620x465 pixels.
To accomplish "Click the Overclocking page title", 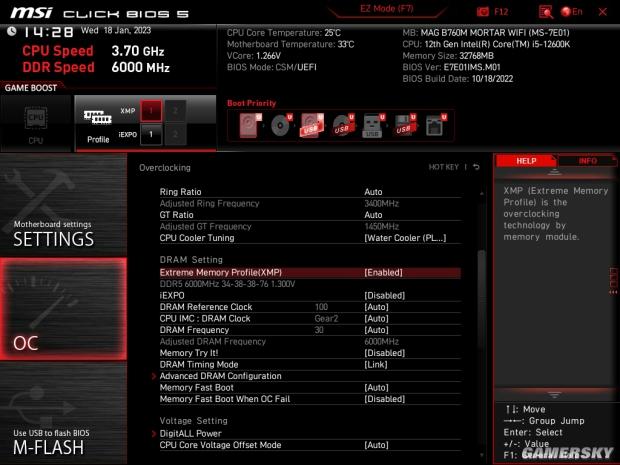I will [x=164, y=168].
